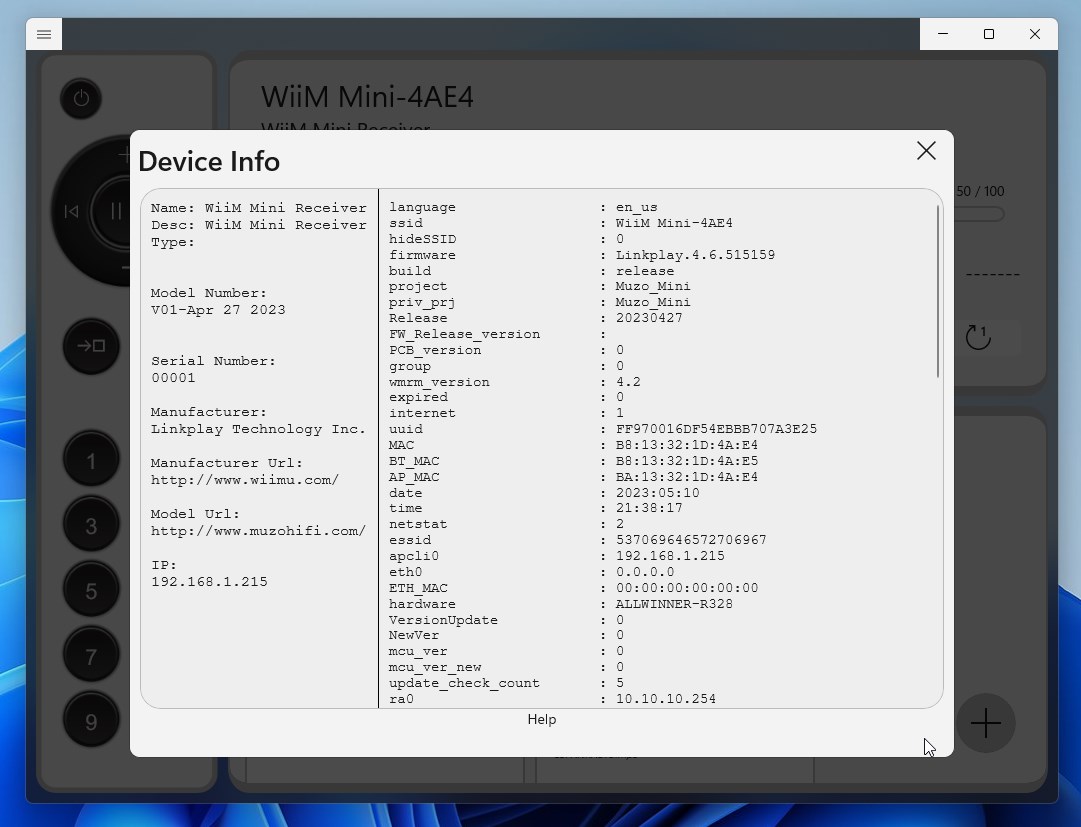Click the previous track icon
The height and width of the screenshot is (827, 1081).
[x=71, y=211]
